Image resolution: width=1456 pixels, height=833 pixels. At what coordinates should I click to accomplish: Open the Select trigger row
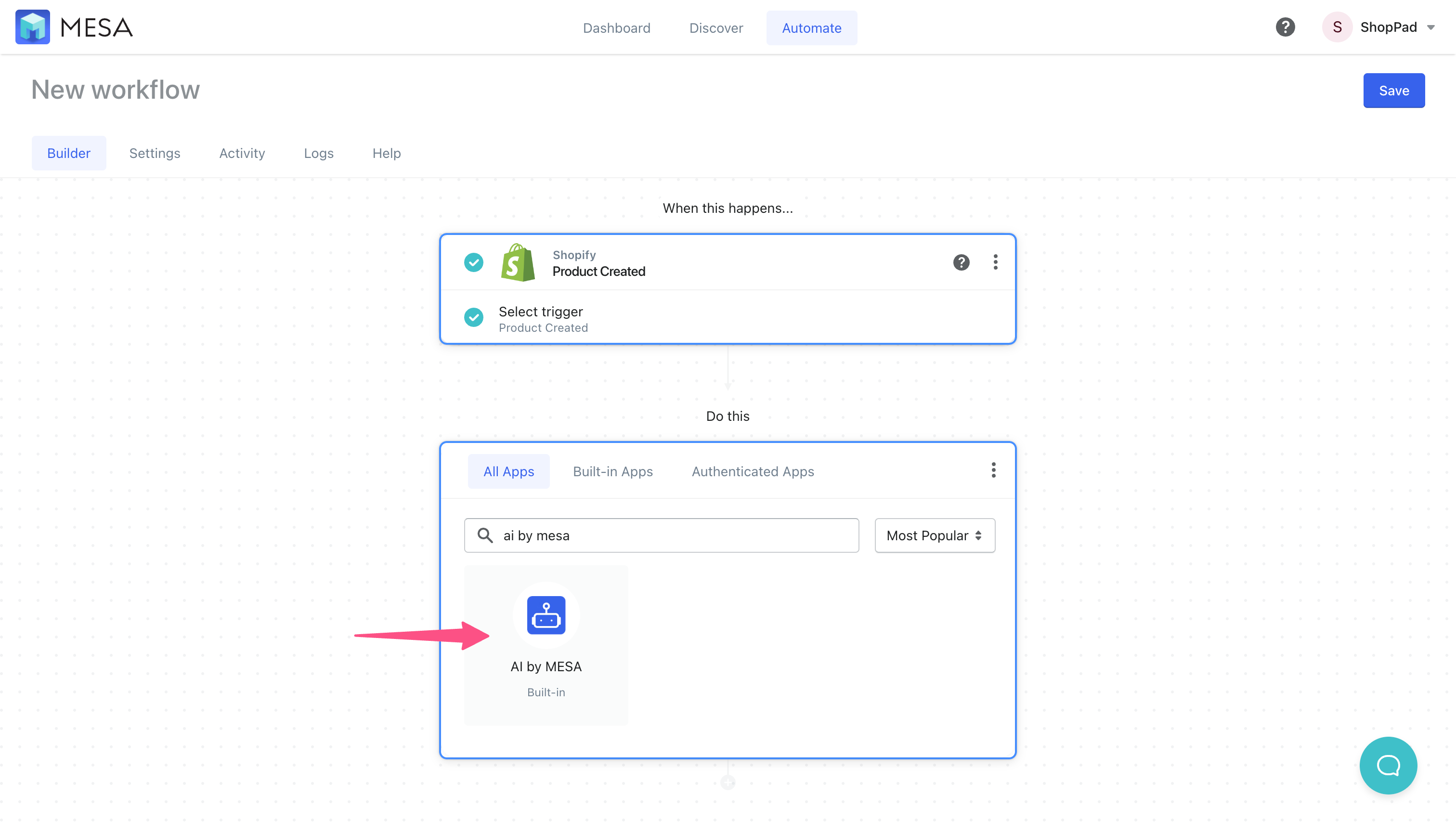tap(728, 318)
